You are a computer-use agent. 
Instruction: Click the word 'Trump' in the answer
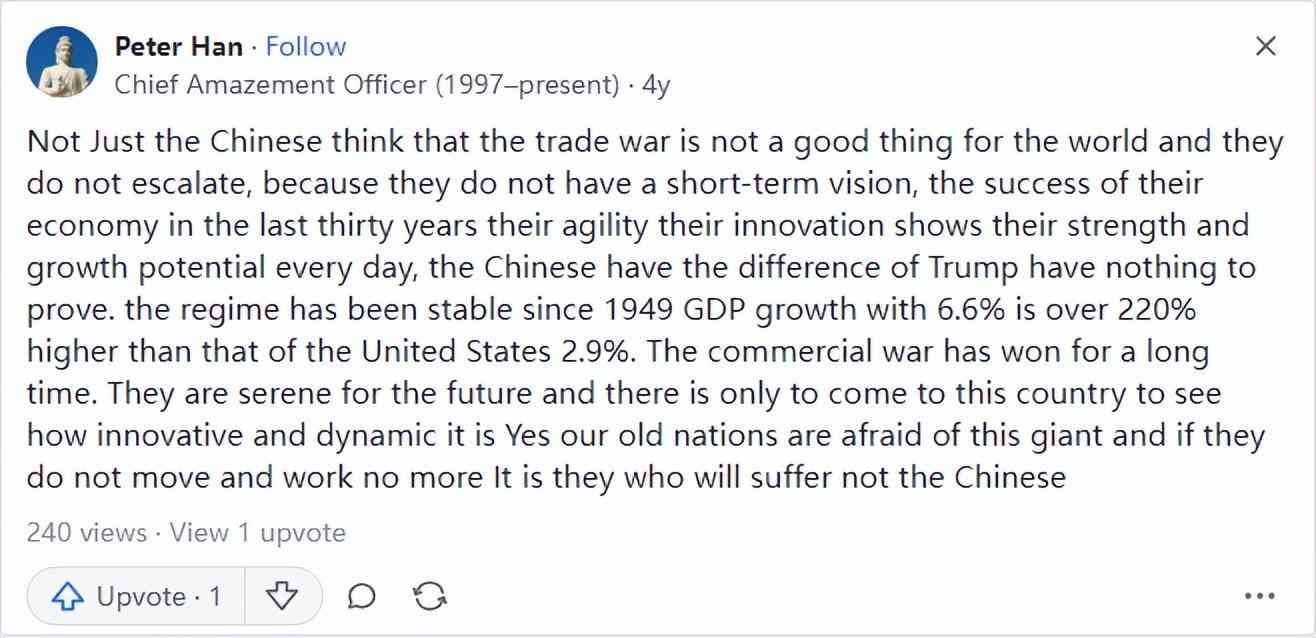point(975,268)
